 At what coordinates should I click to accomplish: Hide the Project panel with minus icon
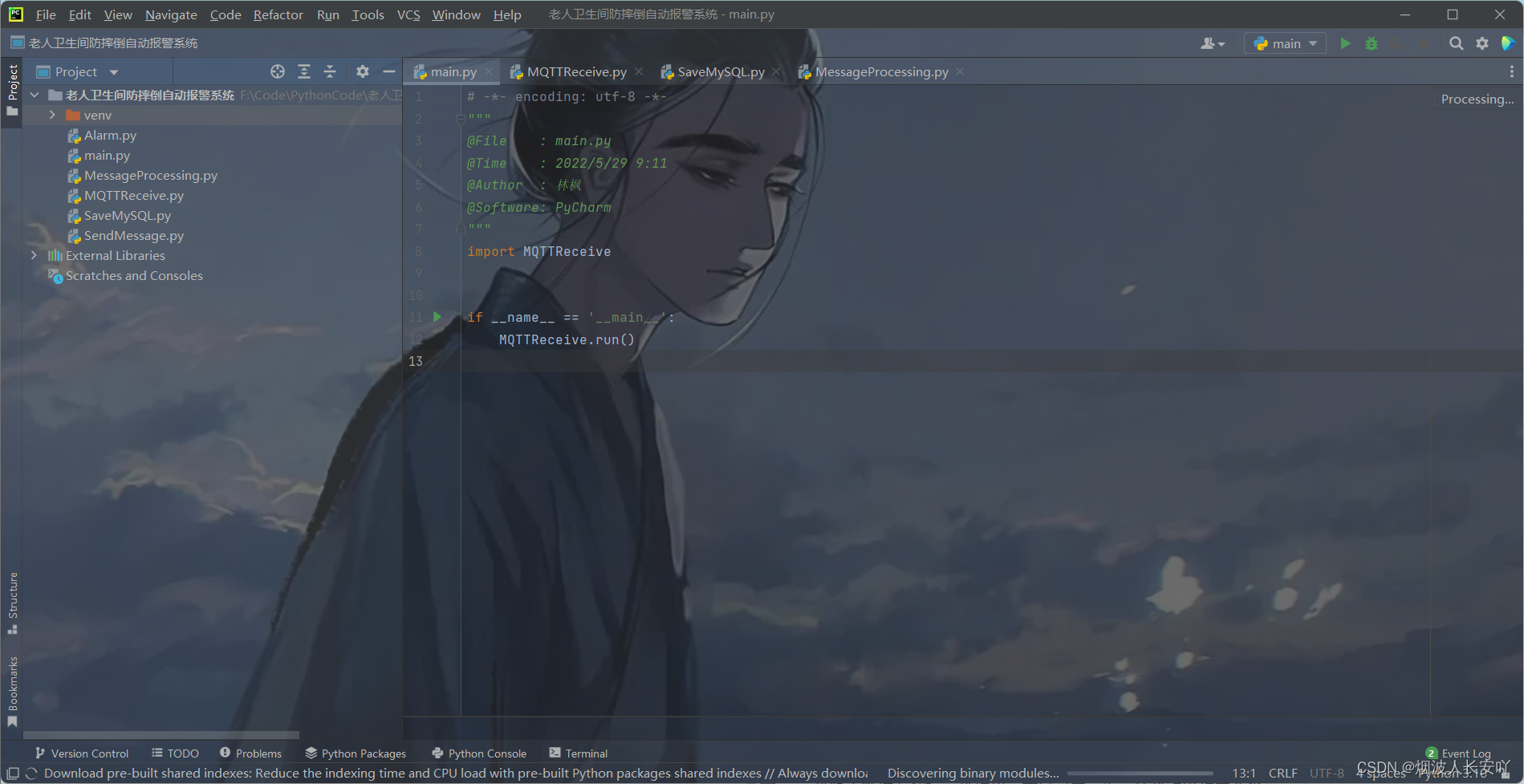click(389, 71)
